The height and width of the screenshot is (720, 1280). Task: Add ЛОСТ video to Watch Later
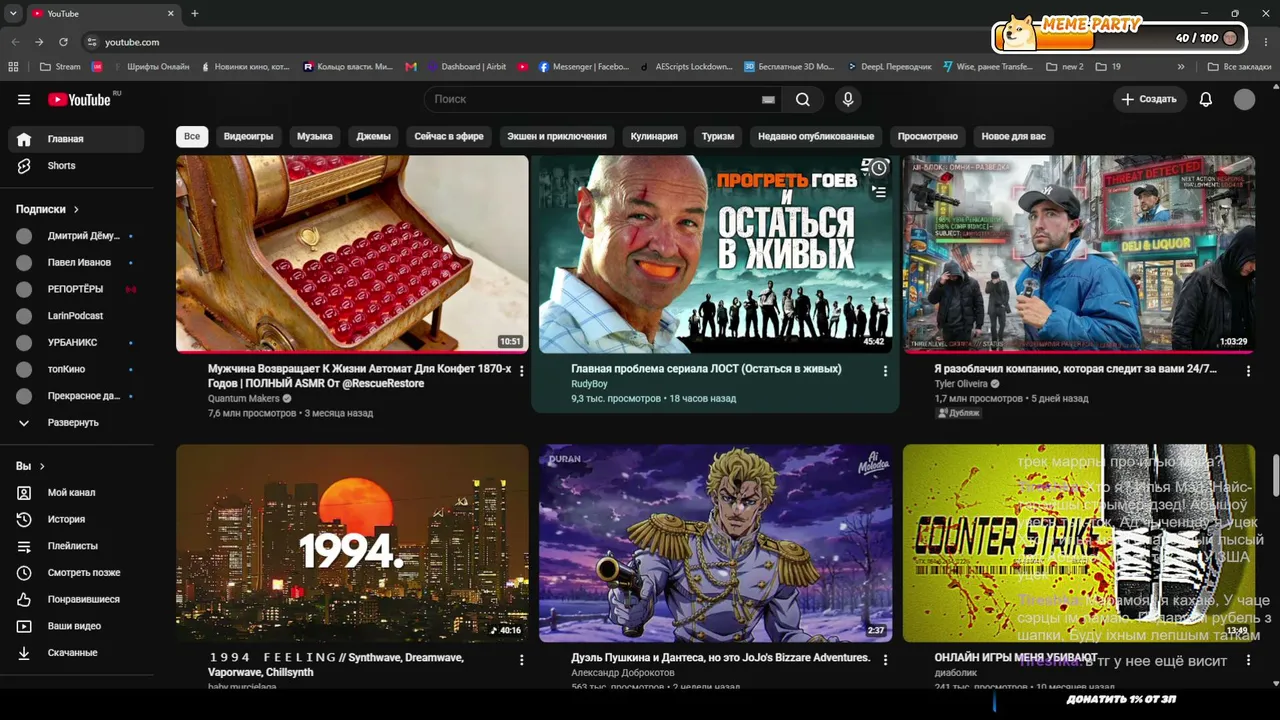coord(878,168)
